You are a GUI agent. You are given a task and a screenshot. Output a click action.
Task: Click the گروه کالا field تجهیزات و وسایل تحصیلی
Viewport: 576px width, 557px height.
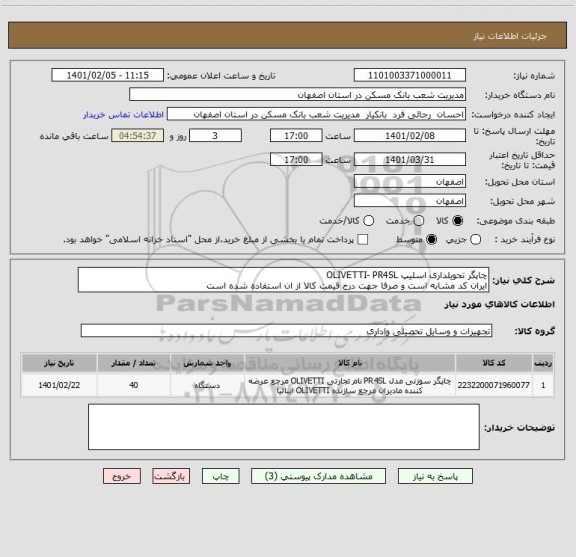click(x=287, y=331)
